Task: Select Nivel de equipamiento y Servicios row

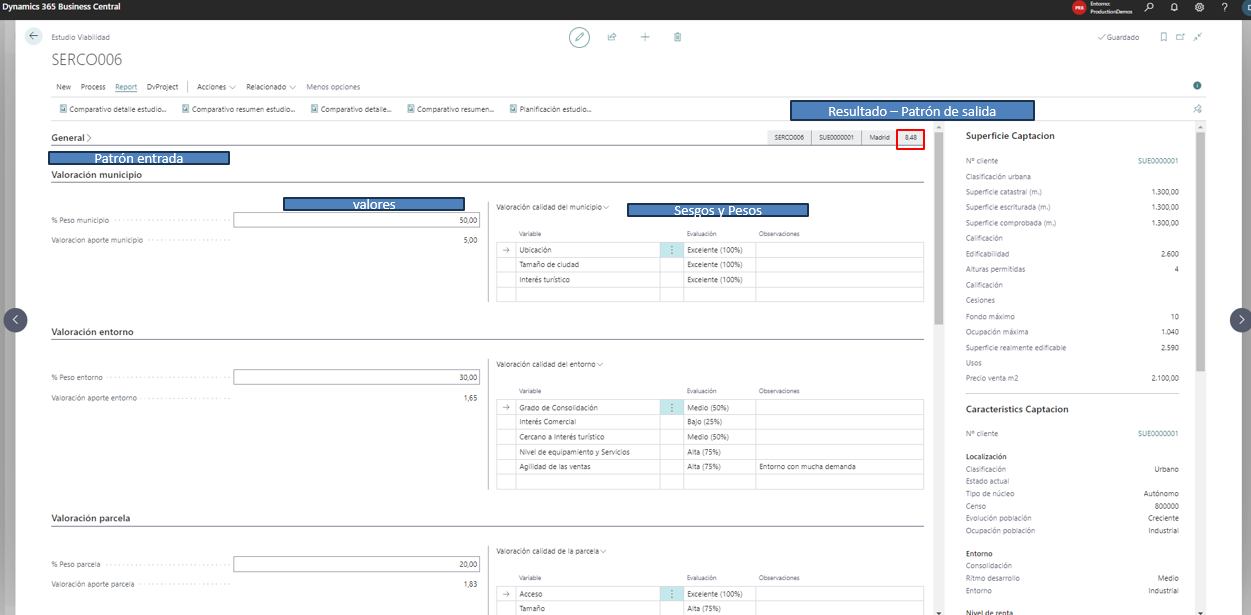Action: coord(710,452)
